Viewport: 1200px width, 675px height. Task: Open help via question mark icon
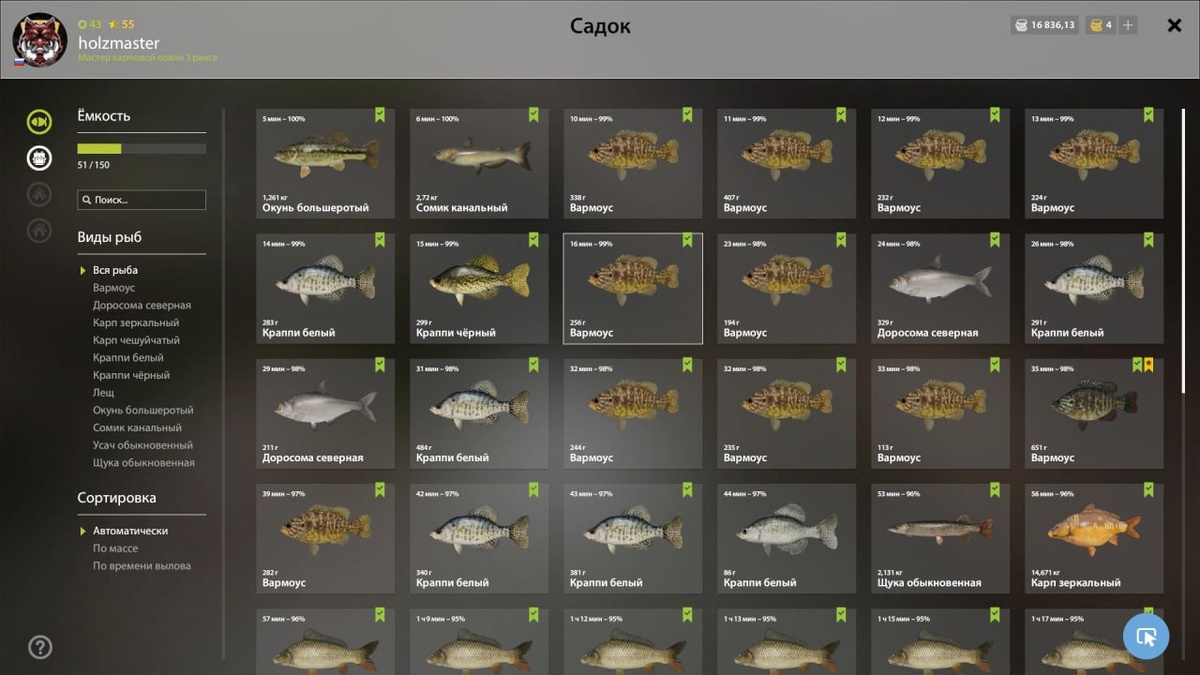coord(40,647)
